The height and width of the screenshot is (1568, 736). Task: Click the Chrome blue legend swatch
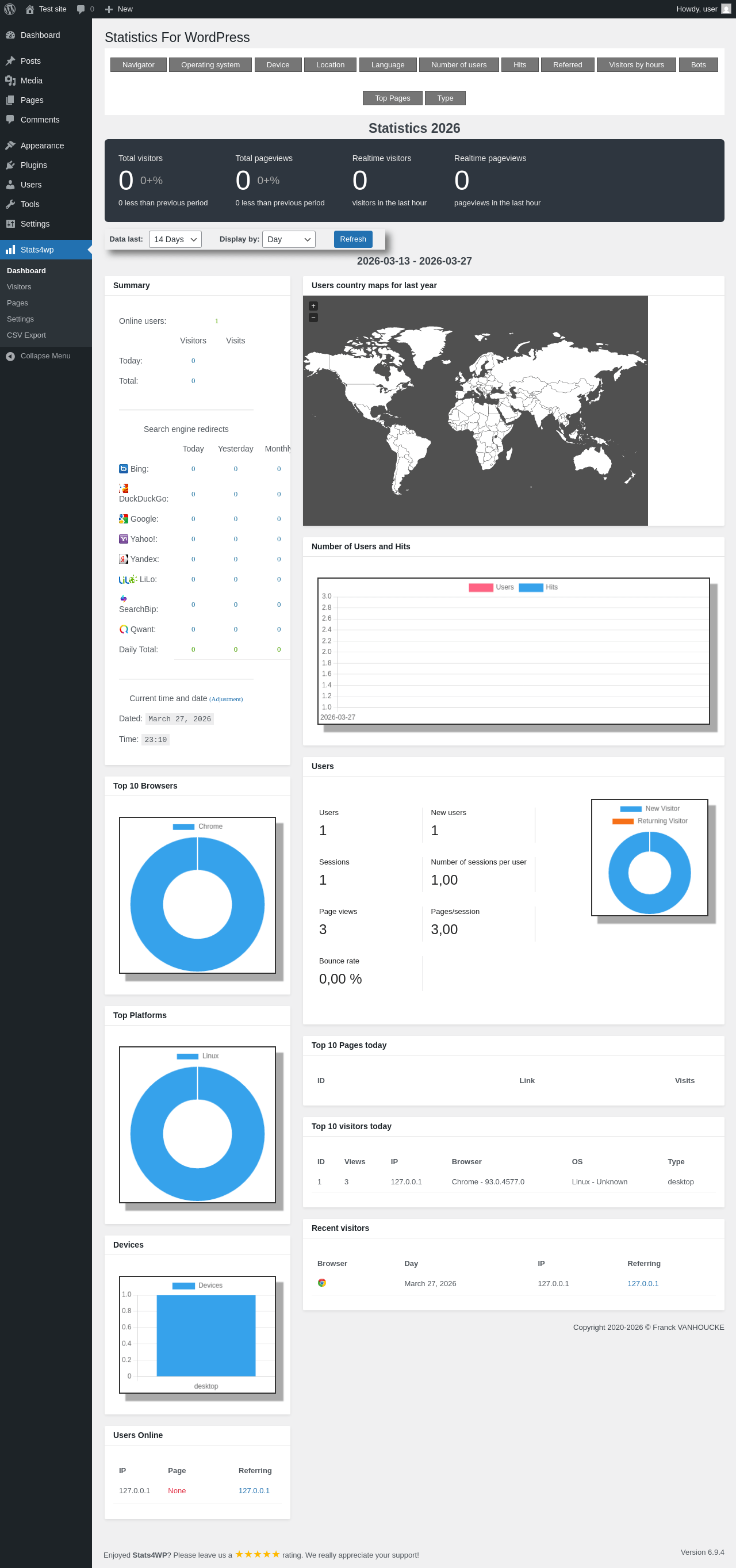pos(183,827)
